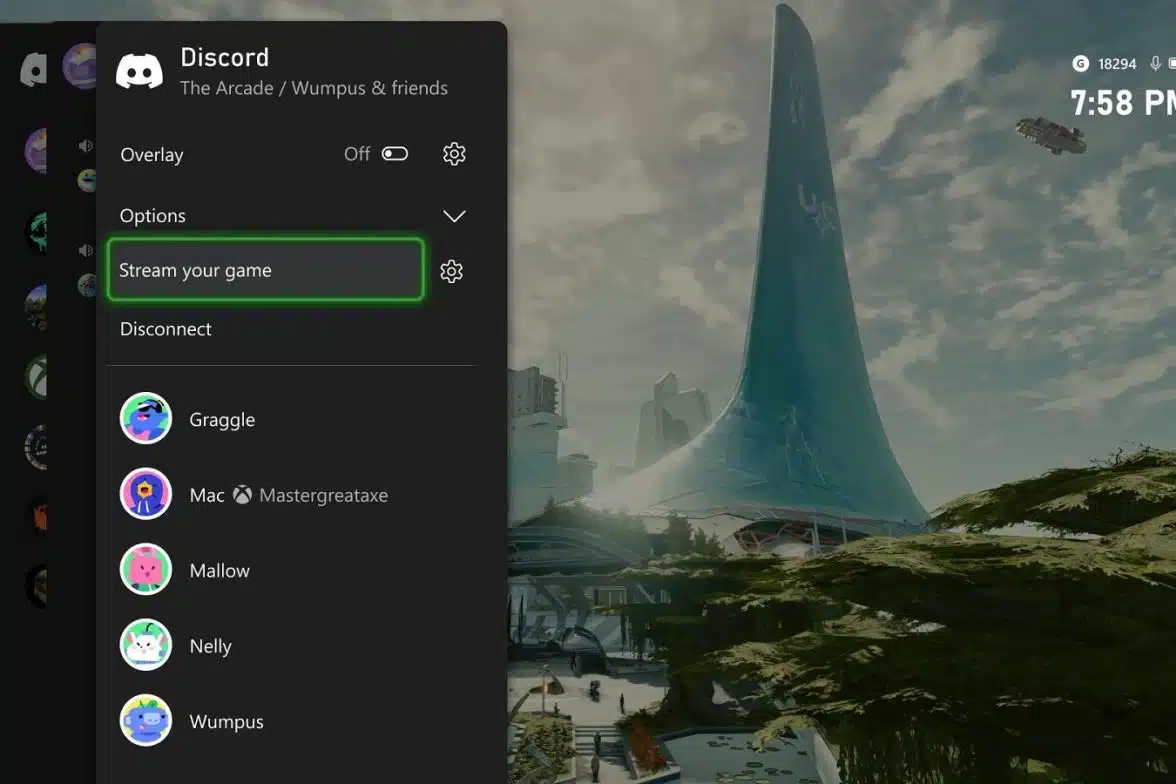Click Mallow's pink avatar
This screenshot has width=1176, height=784.
[146, 569]
